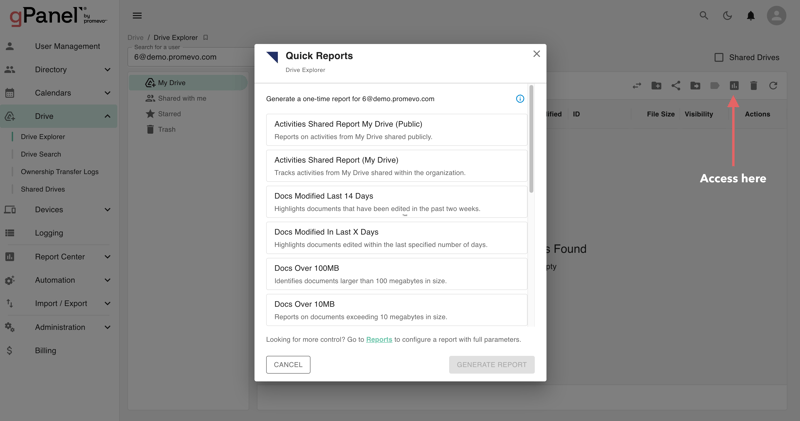Click the trash delete icon in toolbar
This screenshot has width=800, height=421.
click(x=754, y=86)
